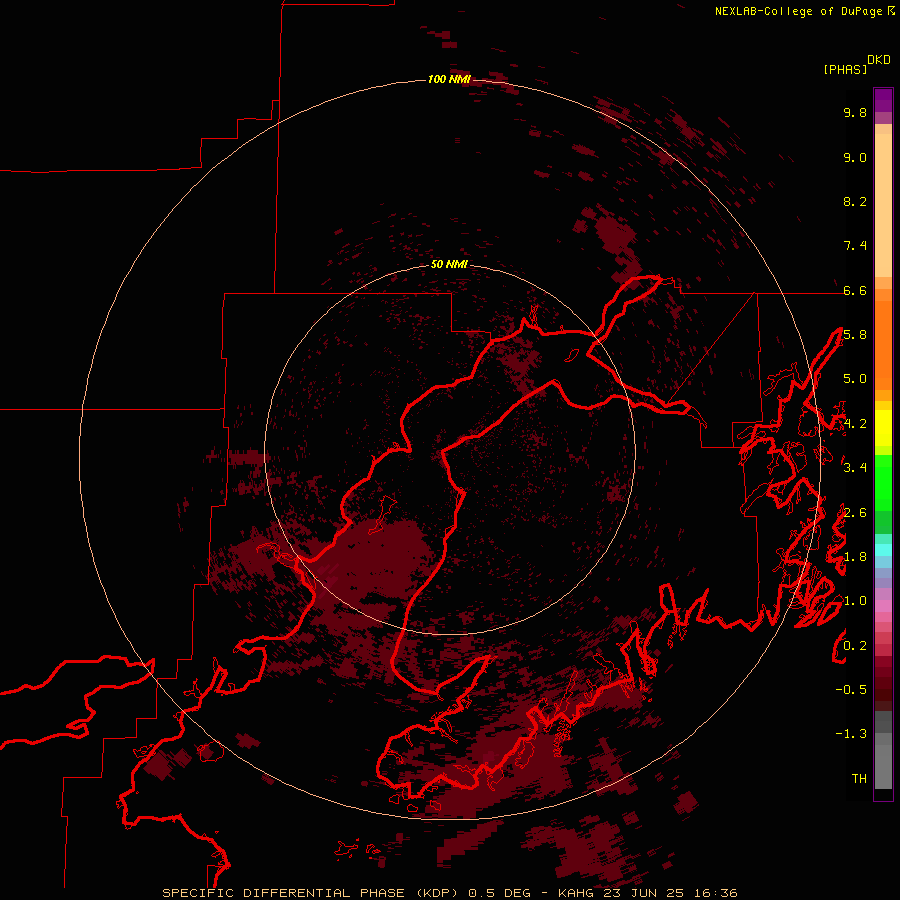Click the [PHAS] unit label
900x900 pixels.
(x=845, y=69)
